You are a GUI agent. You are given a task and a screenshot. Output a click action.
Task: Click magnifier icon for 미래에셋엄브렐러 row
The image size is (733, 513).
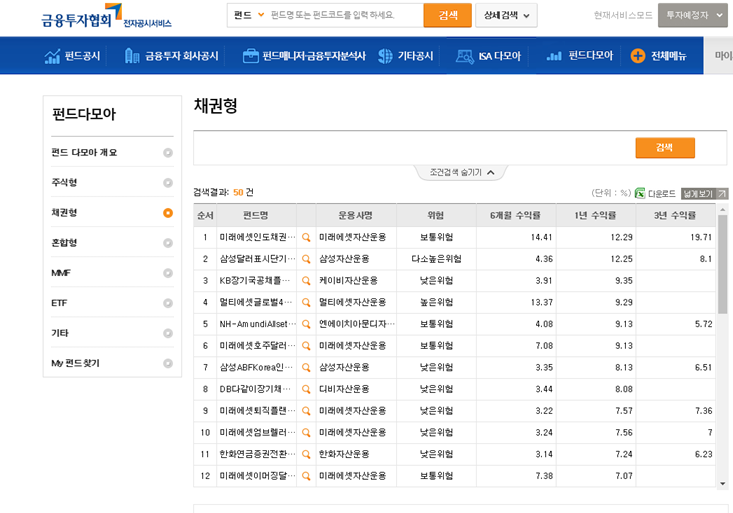[306, 433]
